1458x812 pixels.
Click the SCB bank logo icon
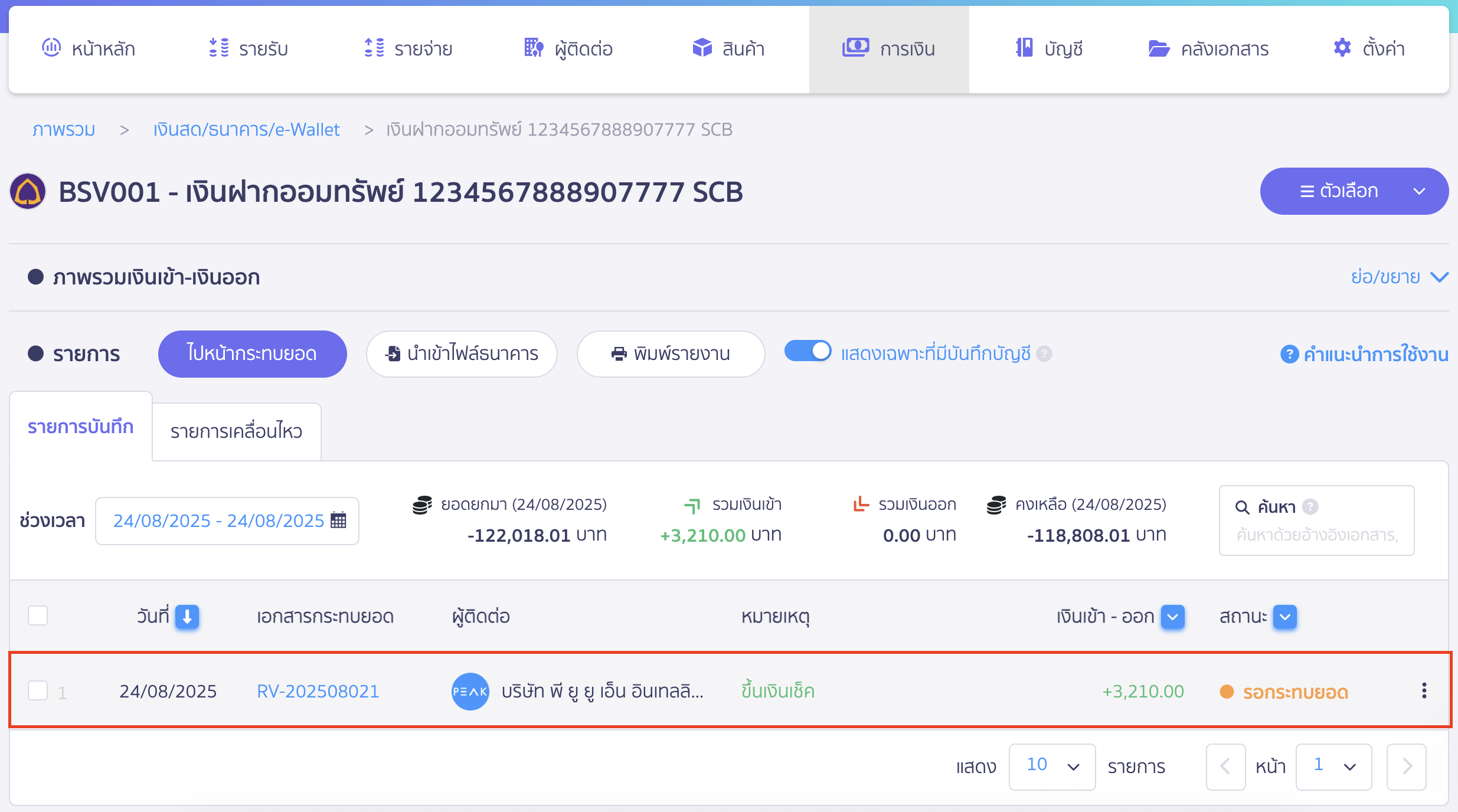click(28, 191)
